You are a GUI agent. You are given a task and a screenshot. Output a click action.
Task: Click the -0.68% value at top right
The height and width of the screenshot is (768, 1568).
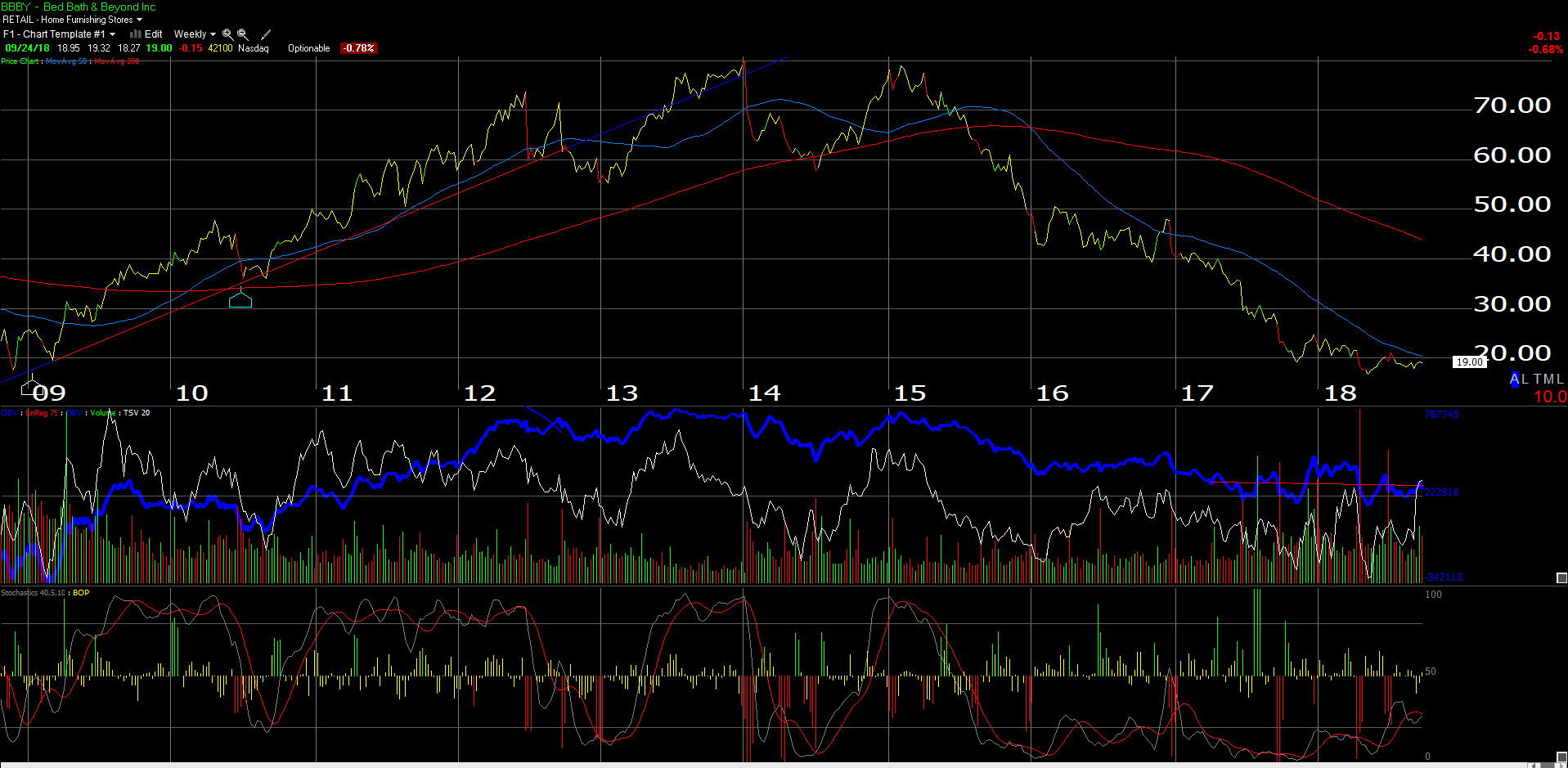pyautogui.click(x=1546, y=49)
